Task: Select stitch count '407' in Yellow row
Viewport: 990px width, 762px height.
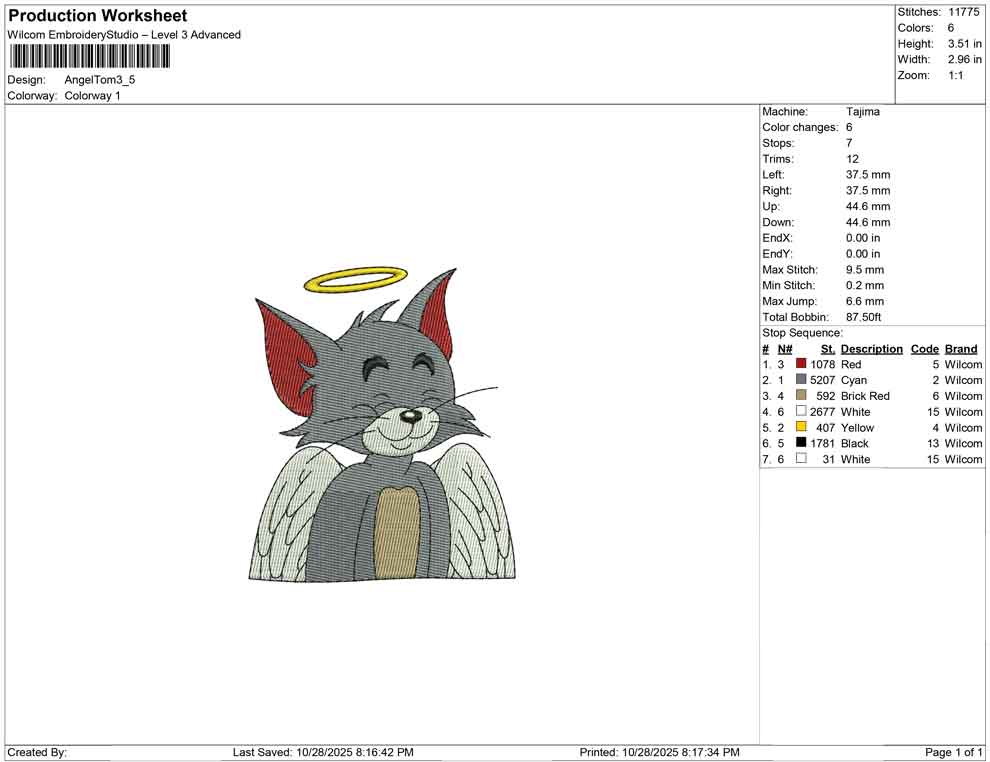Action: coord(826,427)
